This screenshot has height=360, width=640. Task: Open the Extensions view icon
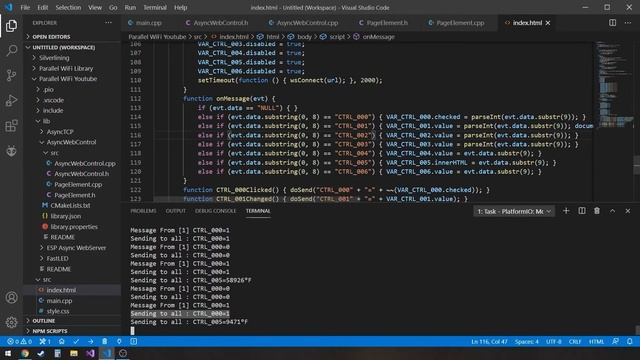tap(11, 126)
